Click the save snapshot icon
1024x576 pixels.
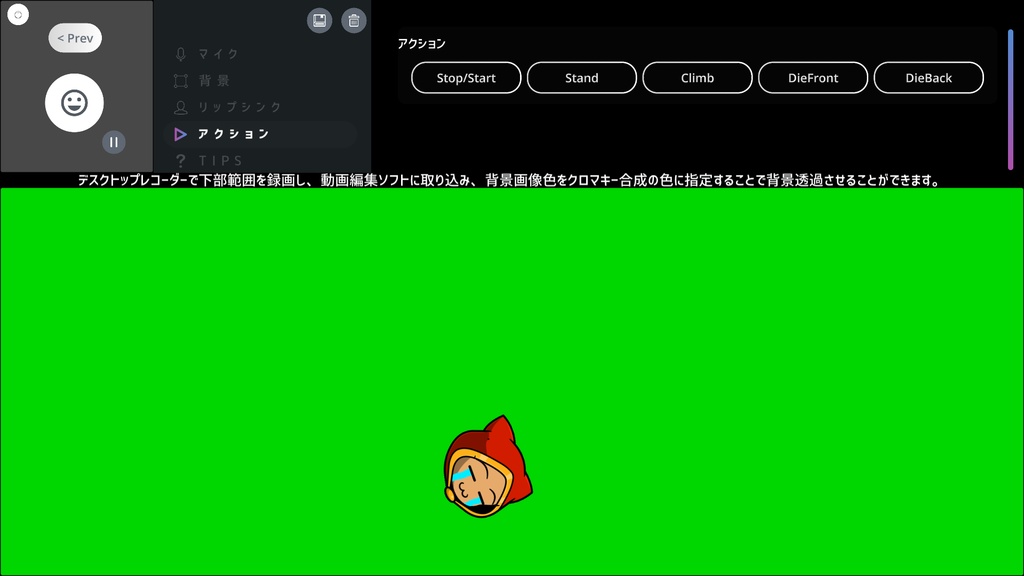tap(319, 19)
